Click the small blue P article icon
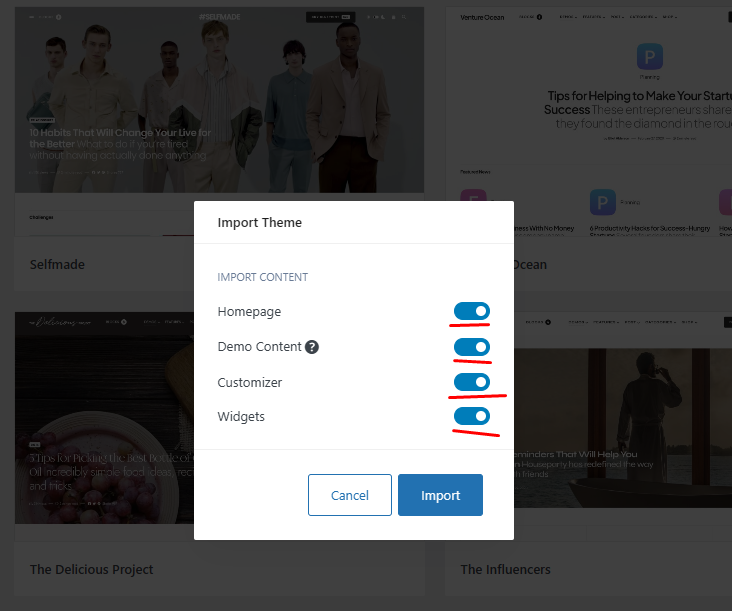Screen dimensions: 732x611 click(x=603, y=202)
